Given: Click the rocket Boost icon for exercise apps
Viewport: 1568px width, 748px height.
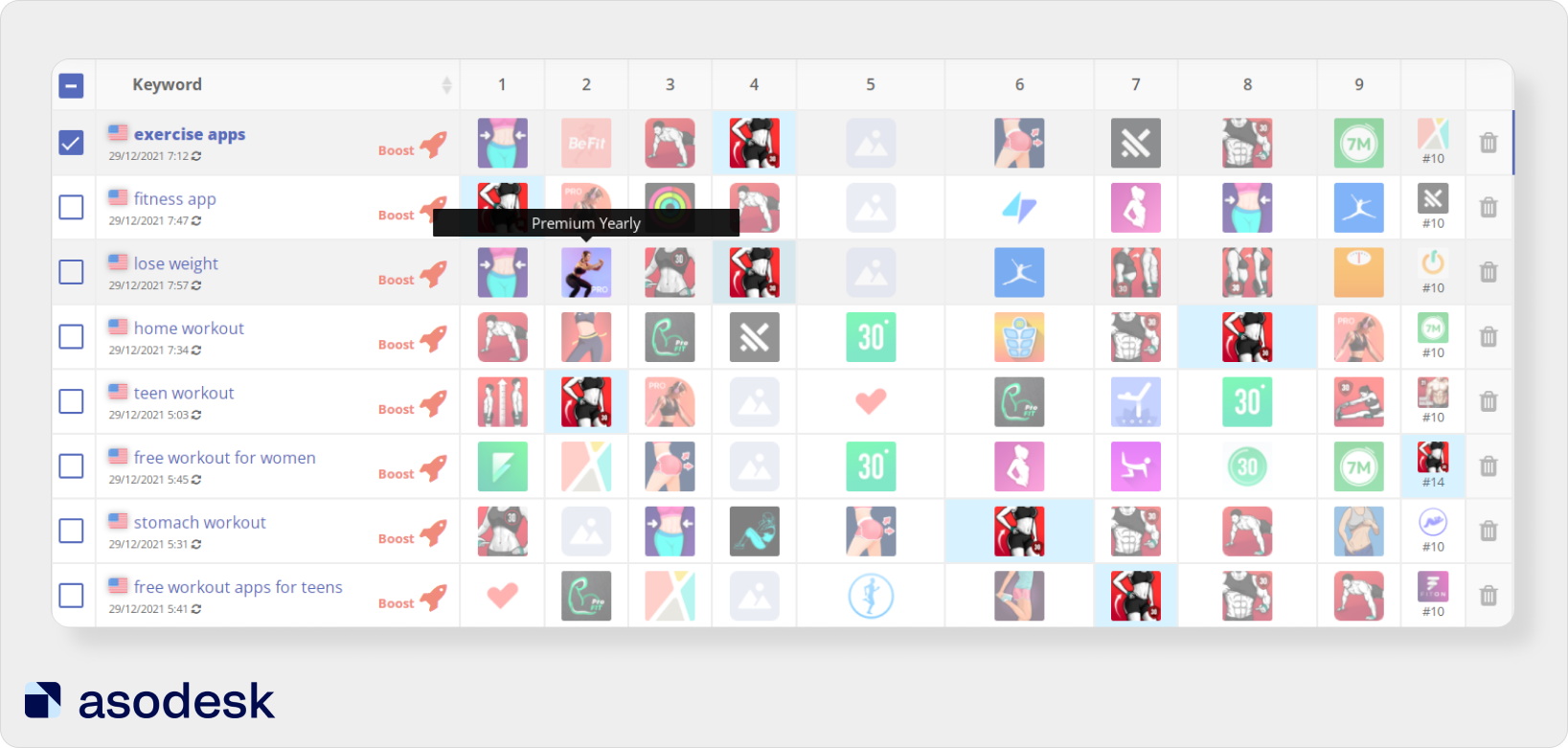Looking at the screenshot, I should 433,145.
